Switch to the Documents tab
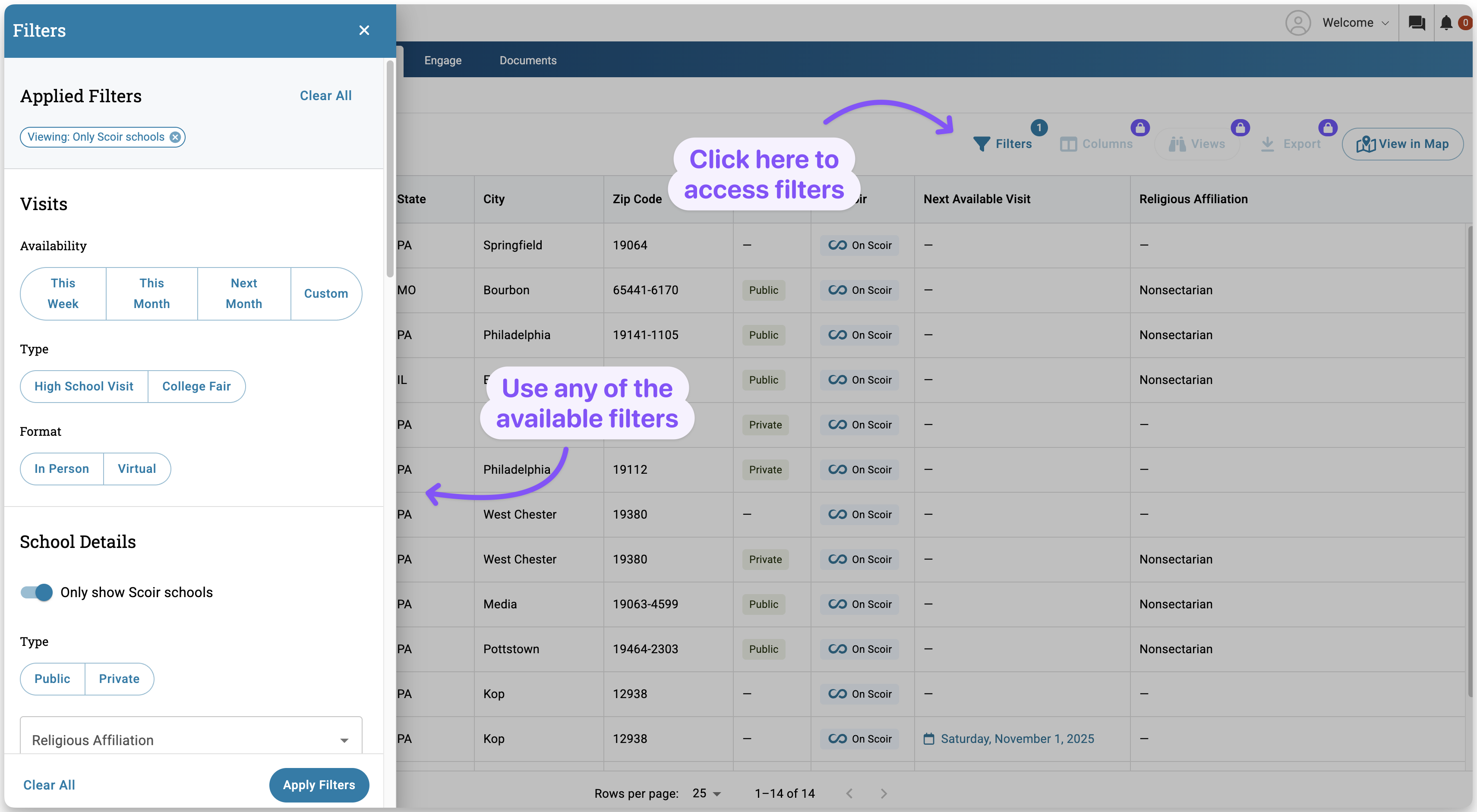1477x812 pixels. (x=527, y=60)
